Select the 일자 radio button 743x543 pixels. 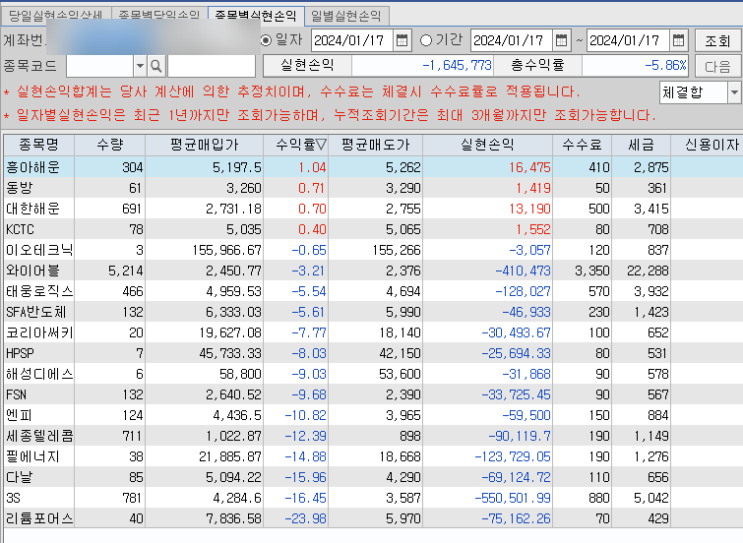point(266,41)
